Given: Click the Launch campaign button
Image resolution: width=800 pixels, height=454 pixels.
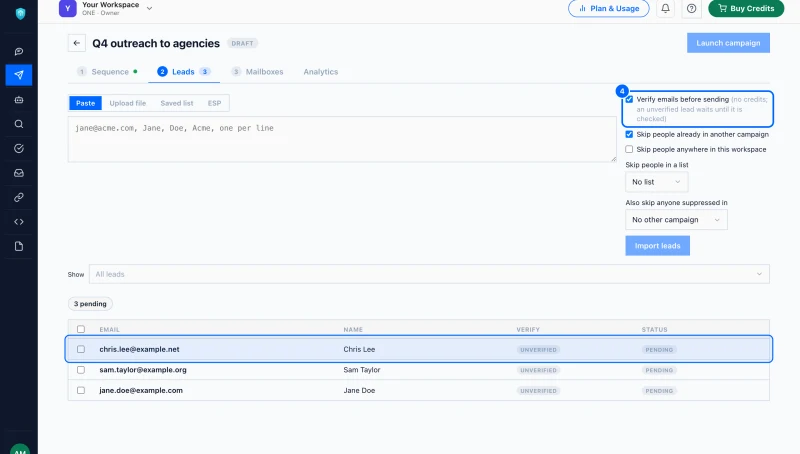Looking at the screenshot, I should (x=728, y=43).
